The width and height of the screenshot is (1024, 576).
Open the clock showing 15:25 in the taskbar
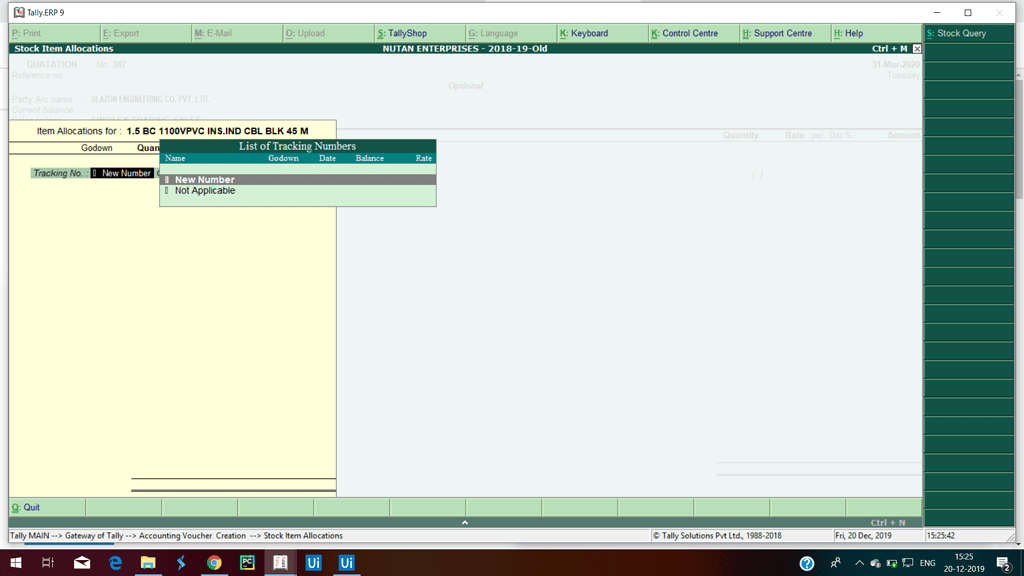pos(964,562)
